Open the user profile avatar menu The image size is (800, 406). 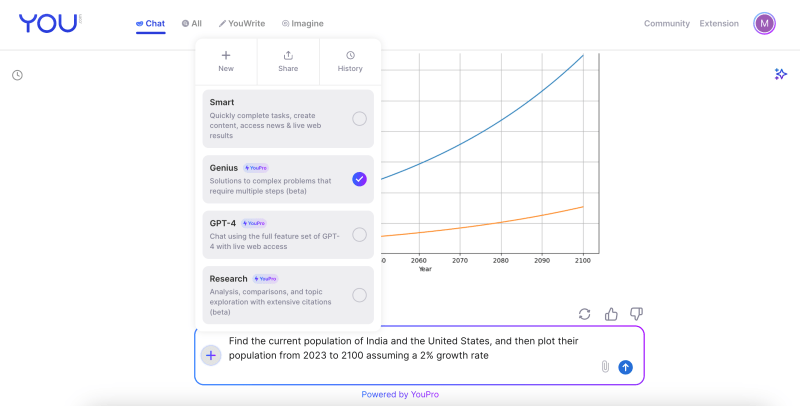(764, 23)
